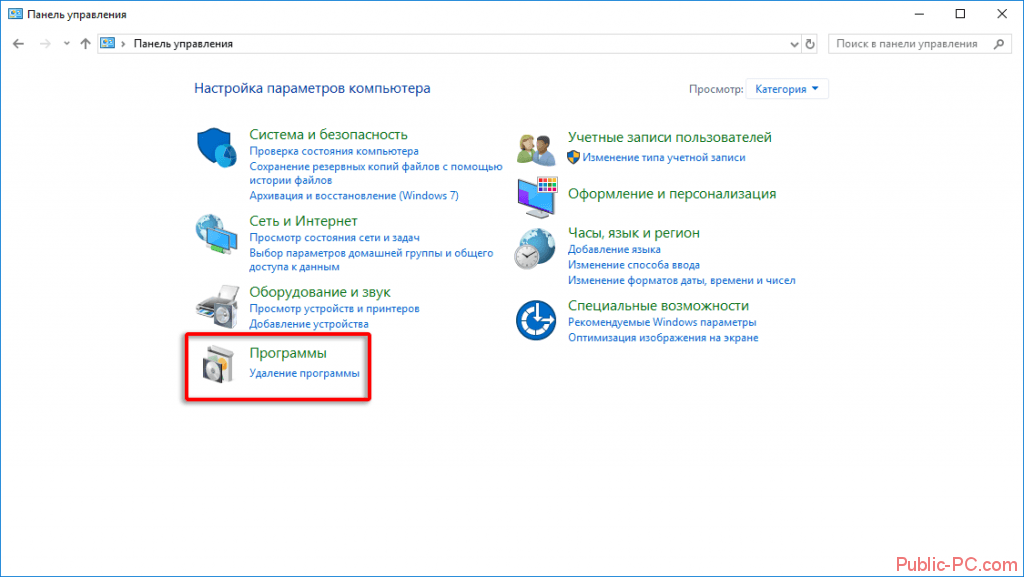Viewport: 1024px width, 577px height.
Task: Click the Programs disc box icon
Action: [215, 366]
